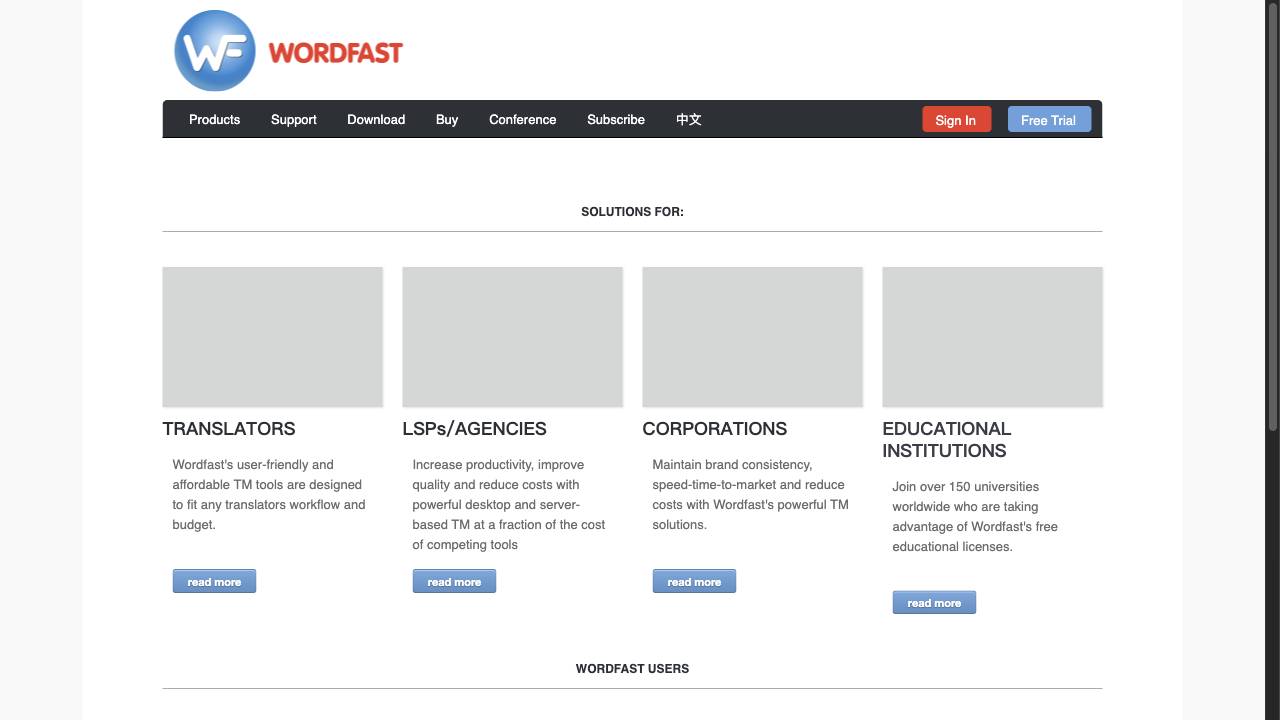Click the Wordfast logo icon

click(x=215, y=51)
